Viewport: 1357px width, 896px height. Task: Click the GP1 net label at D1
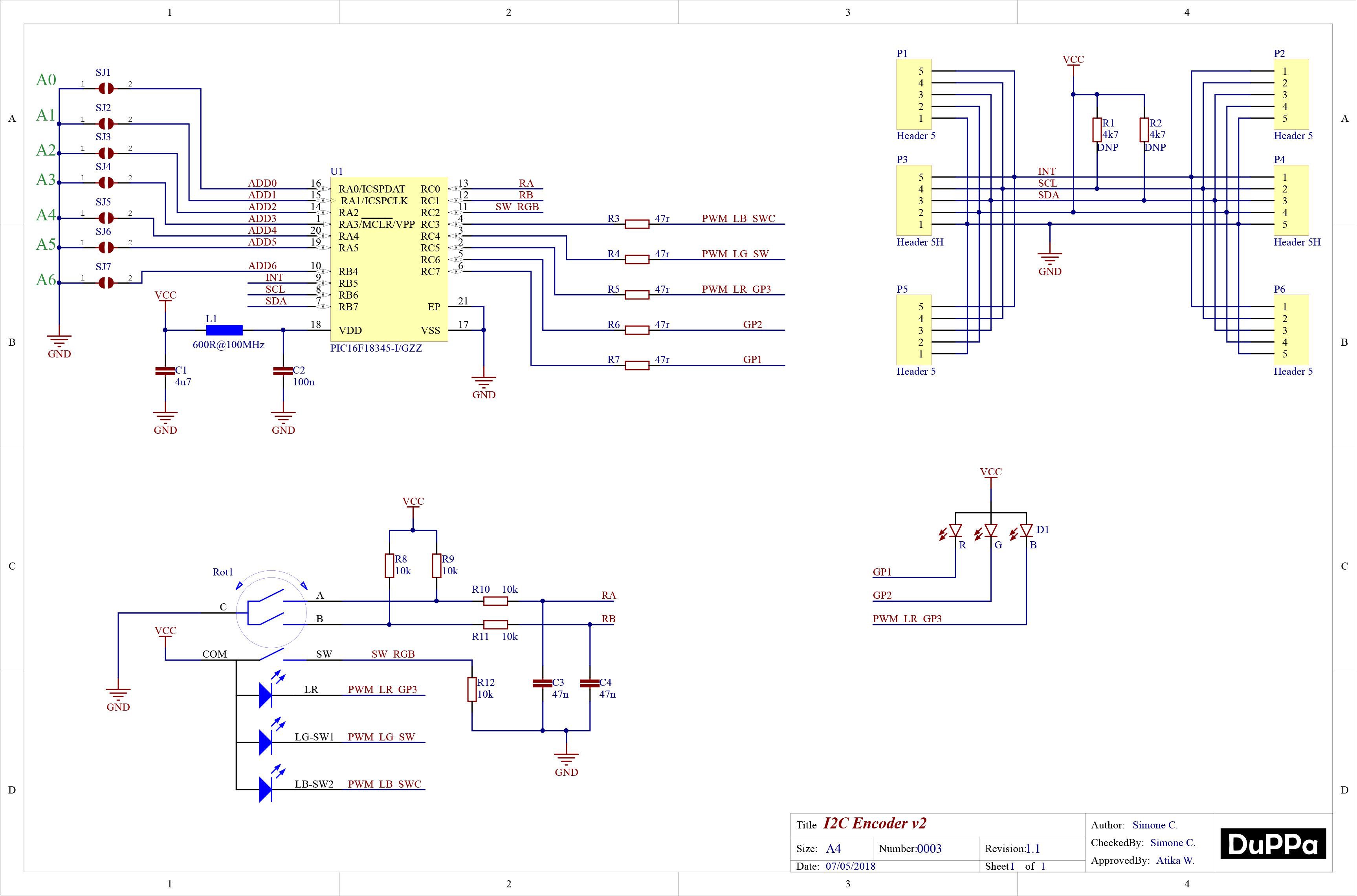882,572
